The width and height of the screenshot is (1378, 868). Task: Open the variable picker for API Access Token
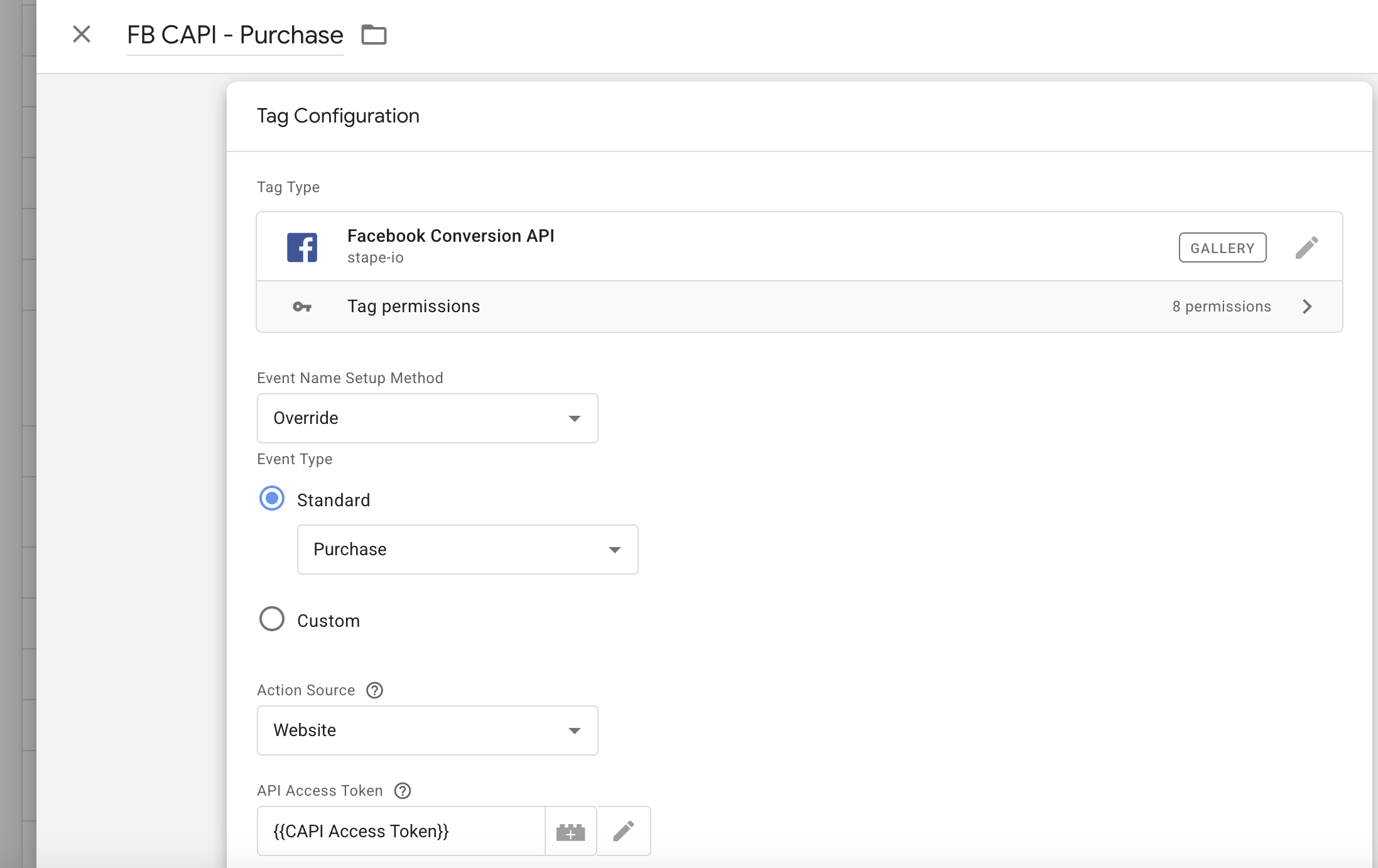point(570,830)
